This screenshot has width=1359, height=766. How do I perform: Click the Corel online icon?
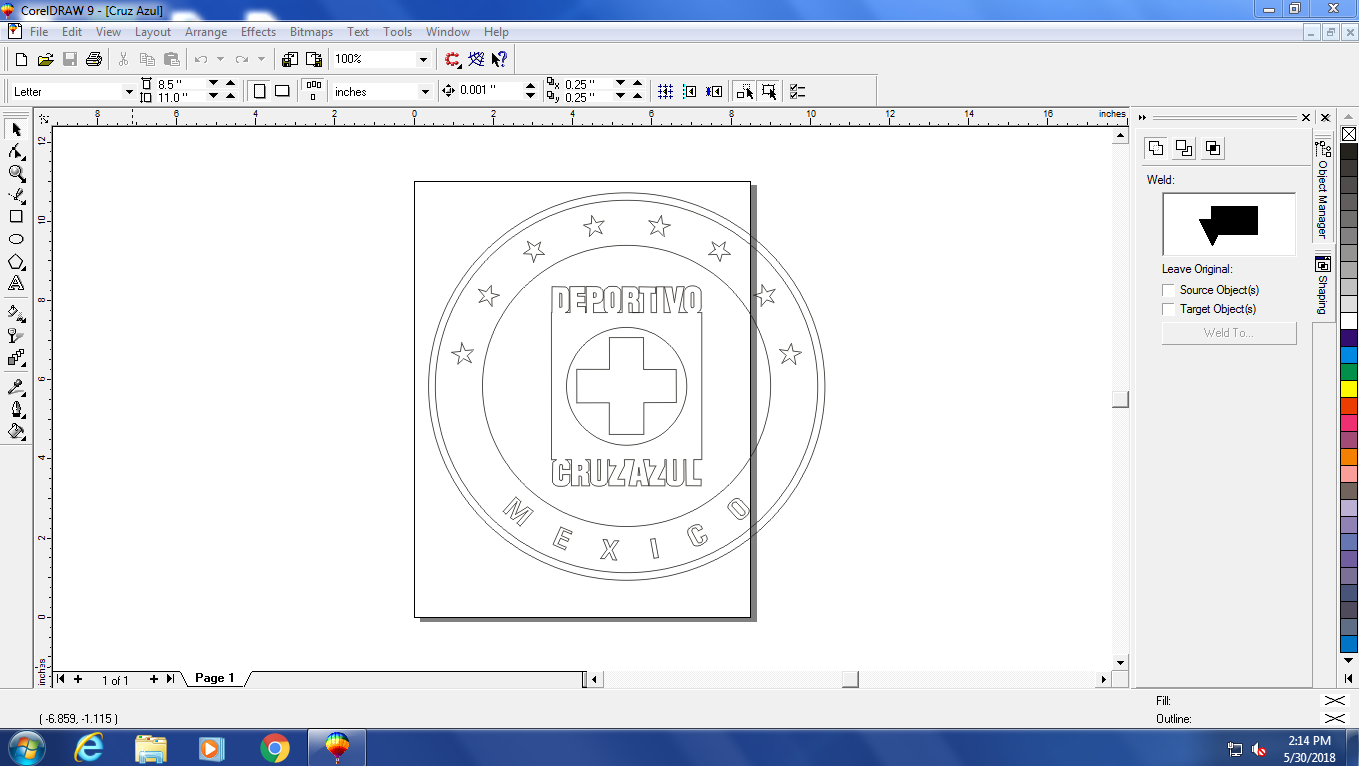coord(476,59)
